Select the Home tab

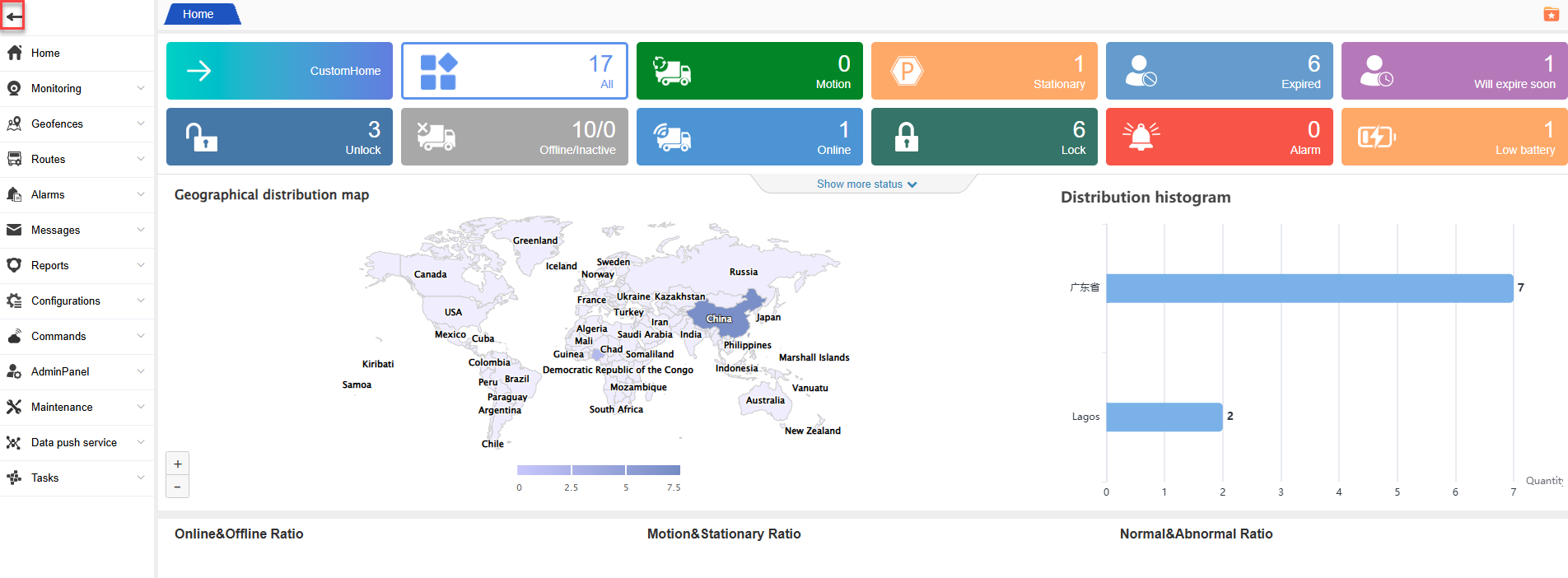point(198,14)
